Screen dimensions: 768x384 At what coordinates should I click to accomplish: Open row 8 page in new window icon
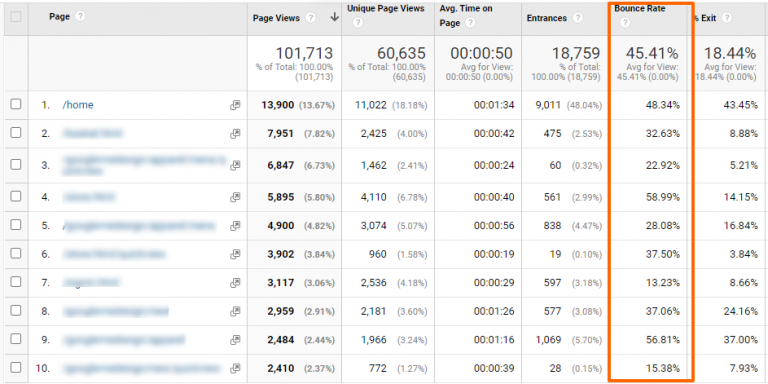click(235, 311)
